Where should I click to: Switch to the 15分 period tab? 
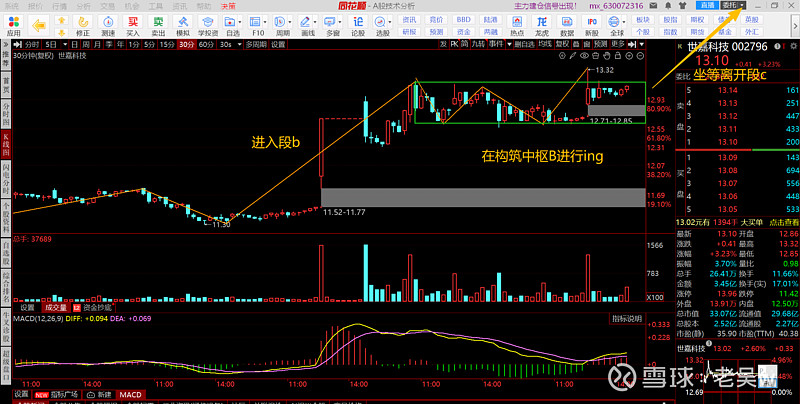[x=167, y=44]
